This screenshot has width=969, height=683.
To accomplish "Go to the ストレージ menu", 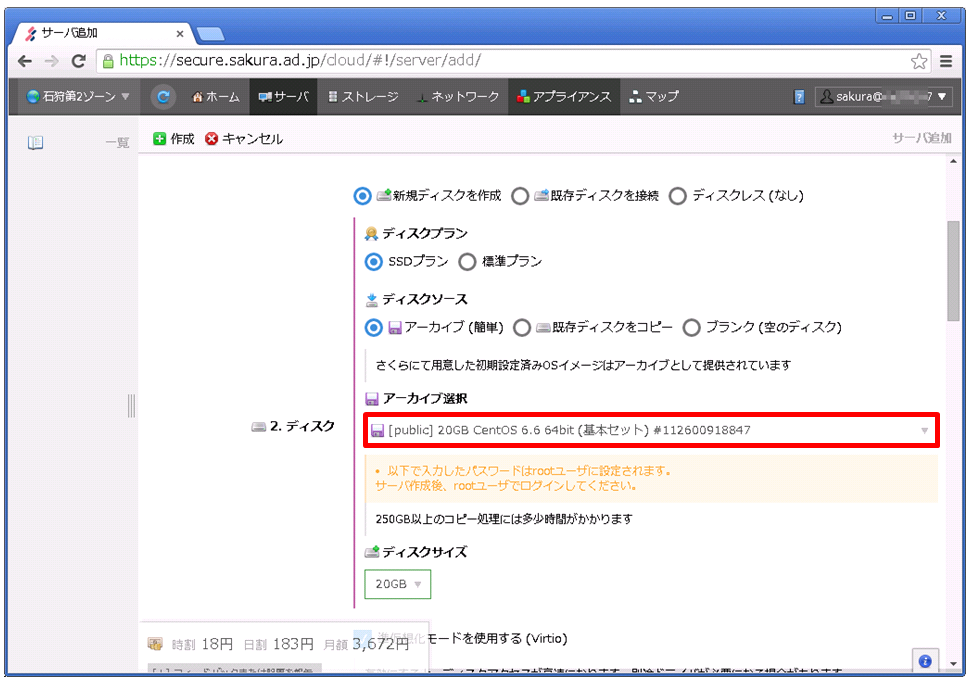I will point(362,97).
